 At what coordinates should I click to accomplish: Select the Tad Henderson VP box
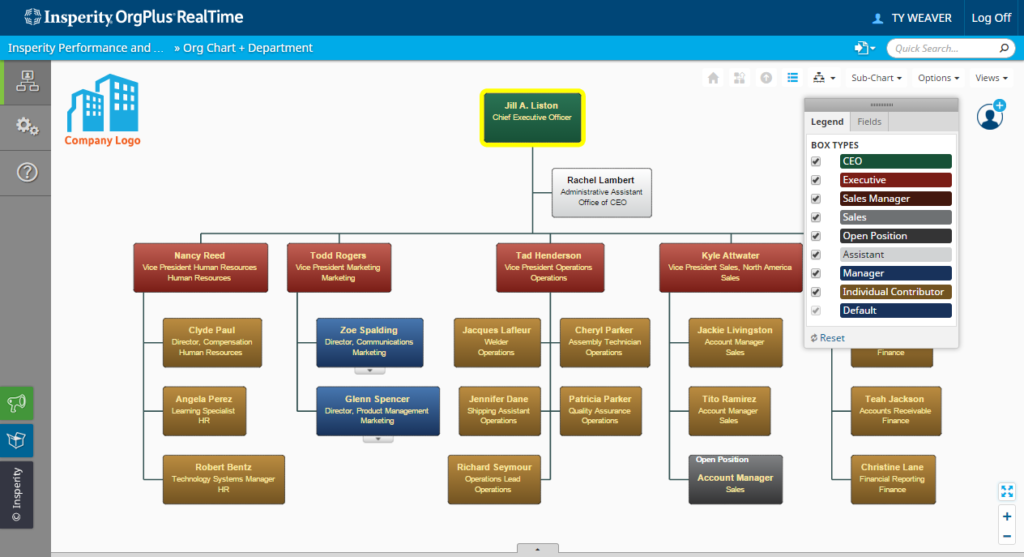[549, 267]
